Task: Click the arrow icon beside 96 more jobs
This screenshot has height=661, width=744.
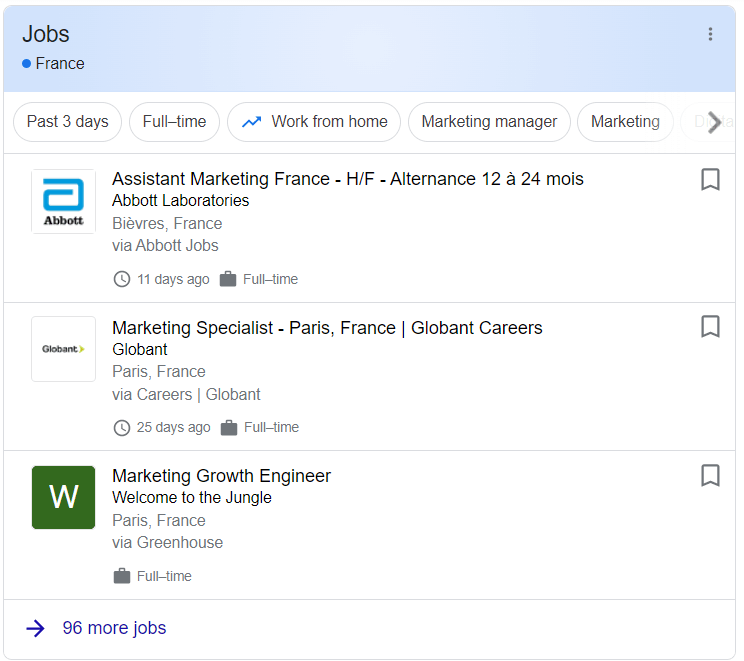Action: click(x=36, y=628)
